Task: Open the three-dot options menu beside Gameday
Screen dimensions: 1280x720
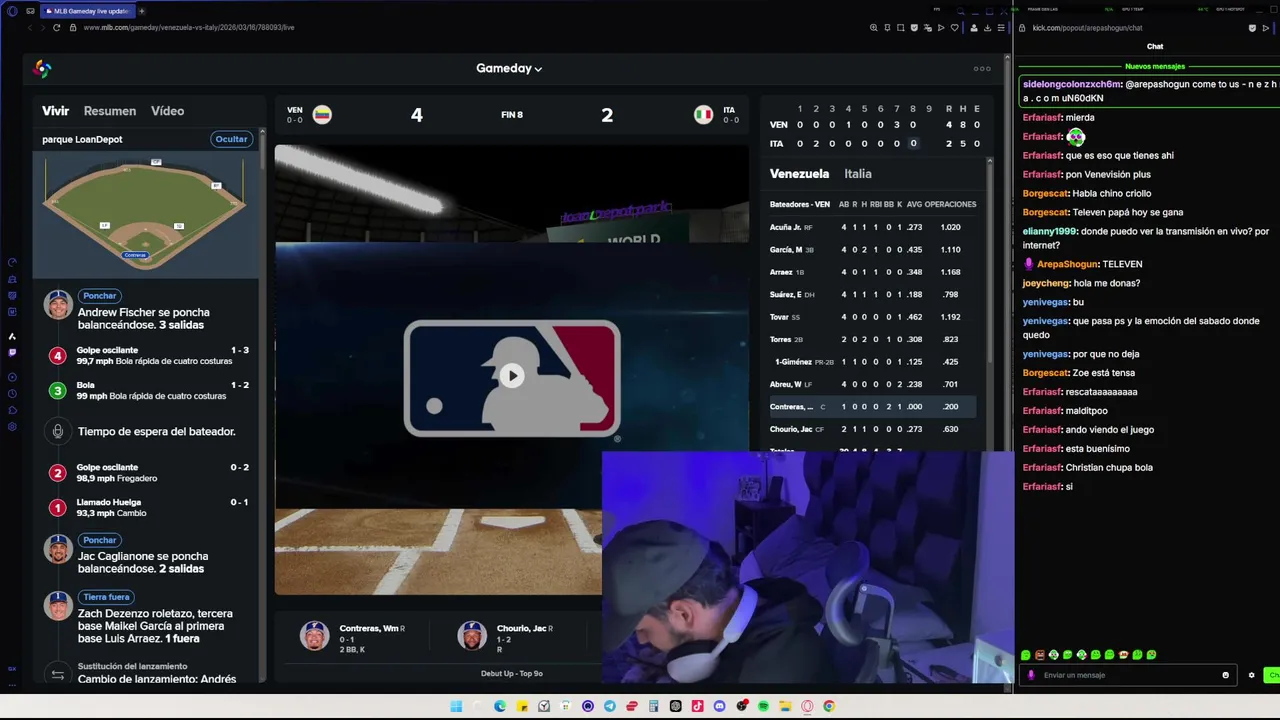Action: tap(982, 68)
